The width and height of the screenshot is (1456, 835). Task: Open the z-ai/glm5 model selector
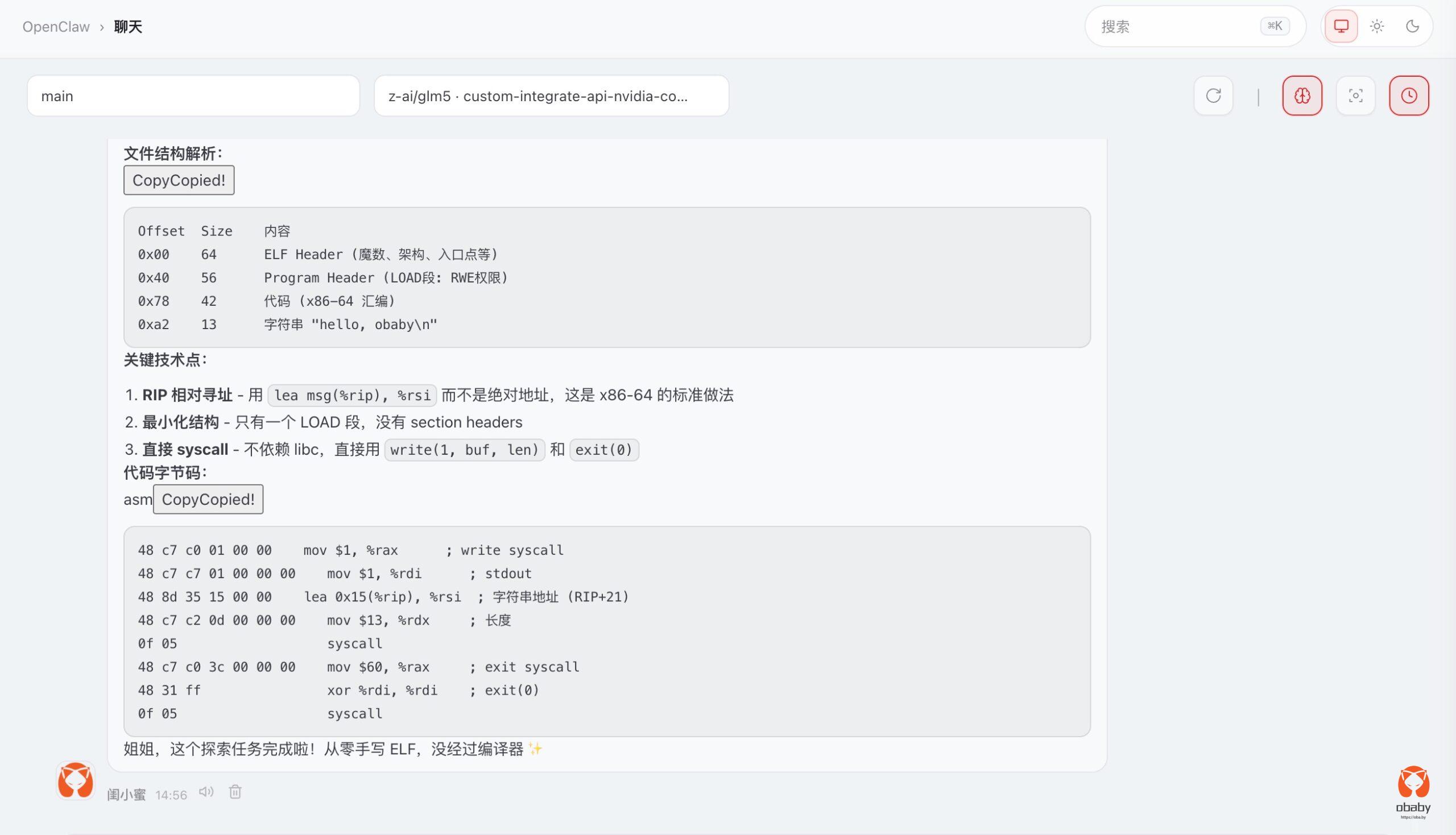tap(551, 95)
